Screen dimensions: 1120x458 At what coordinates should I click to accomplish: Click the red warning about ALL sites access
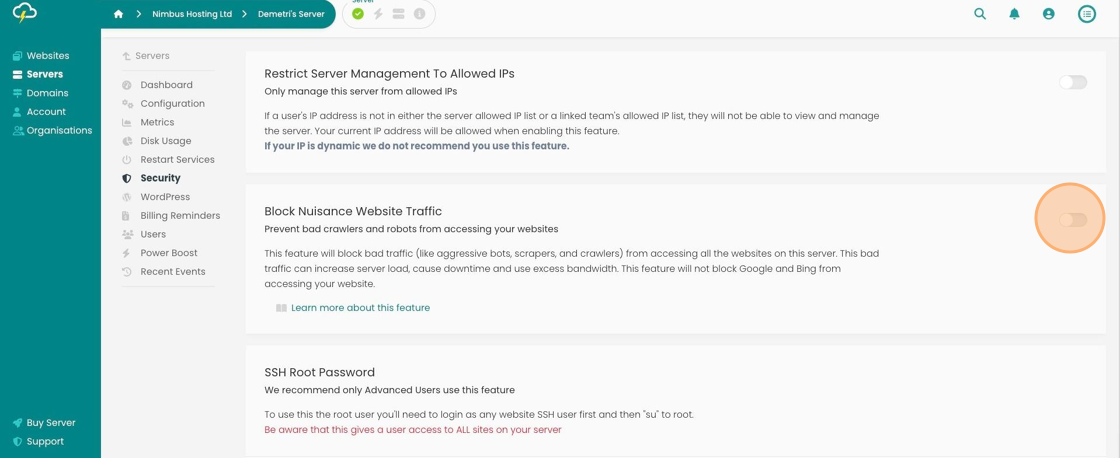413,429
